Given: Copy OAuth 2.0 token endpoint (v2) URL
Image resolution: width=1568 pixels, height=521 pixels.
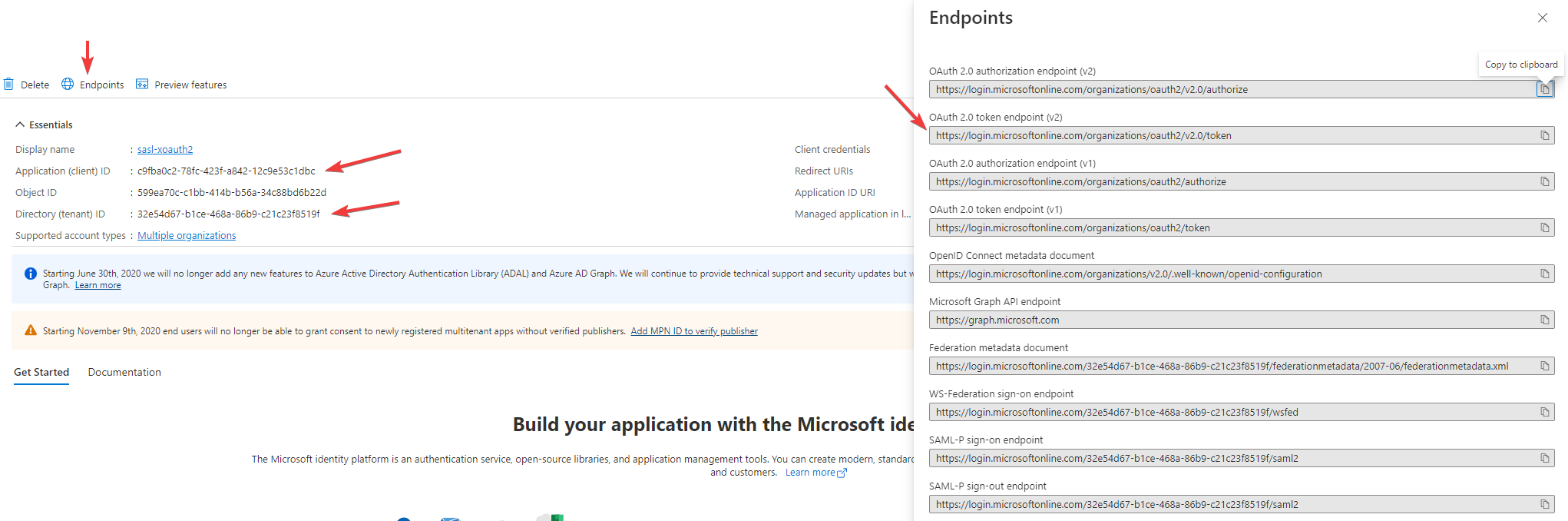Looking at the screenshot, I should pyautogui.click(x=1544, y=136).
